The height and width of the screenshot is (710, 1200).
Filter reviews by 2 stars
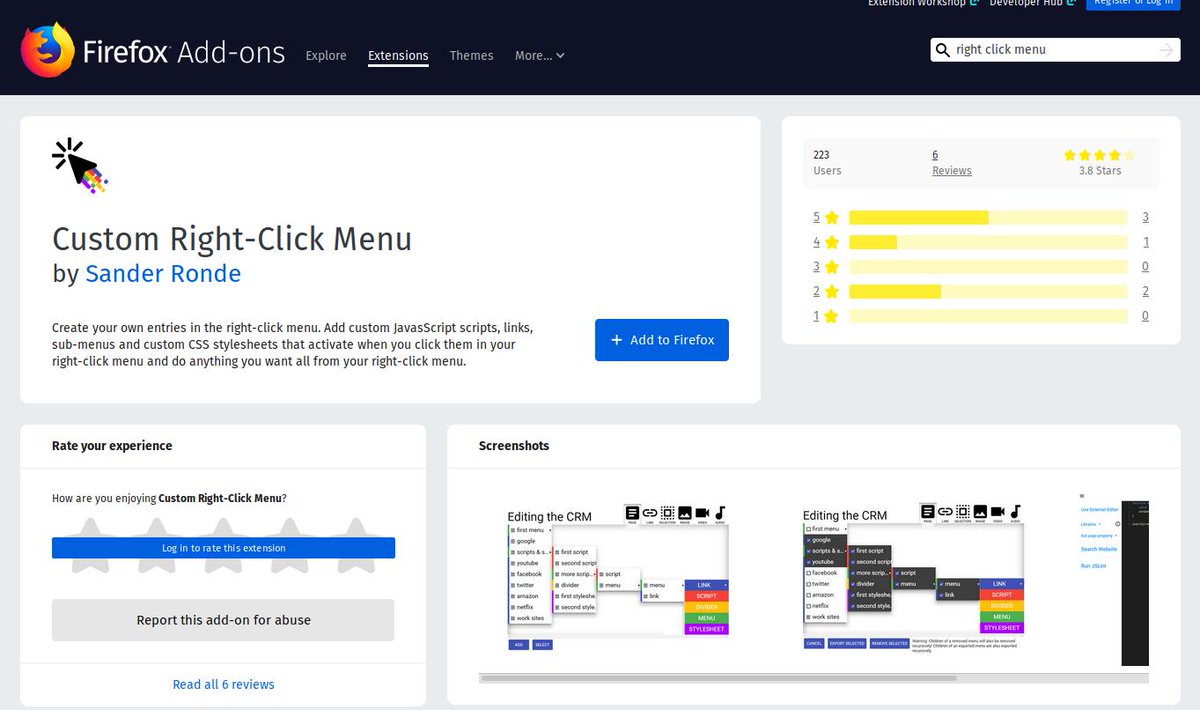pos(826,292)
